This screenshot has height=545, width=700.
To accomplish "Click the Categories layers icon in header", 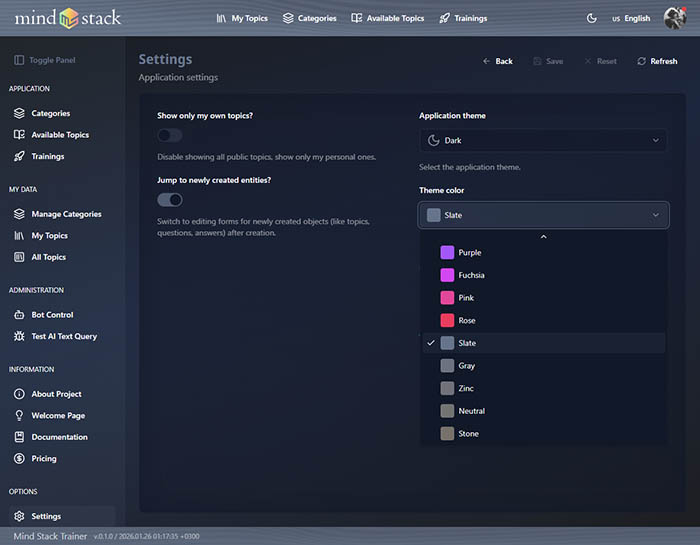I will pos(288,18).
